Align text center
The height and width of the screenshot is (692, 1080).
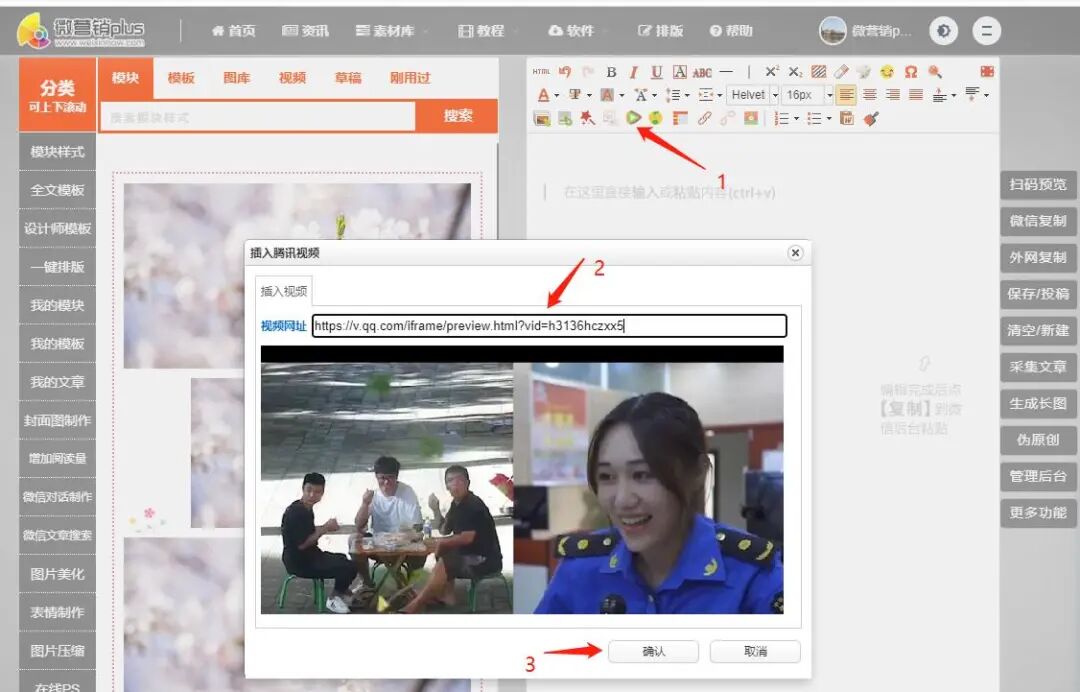(x=869, y=94)
